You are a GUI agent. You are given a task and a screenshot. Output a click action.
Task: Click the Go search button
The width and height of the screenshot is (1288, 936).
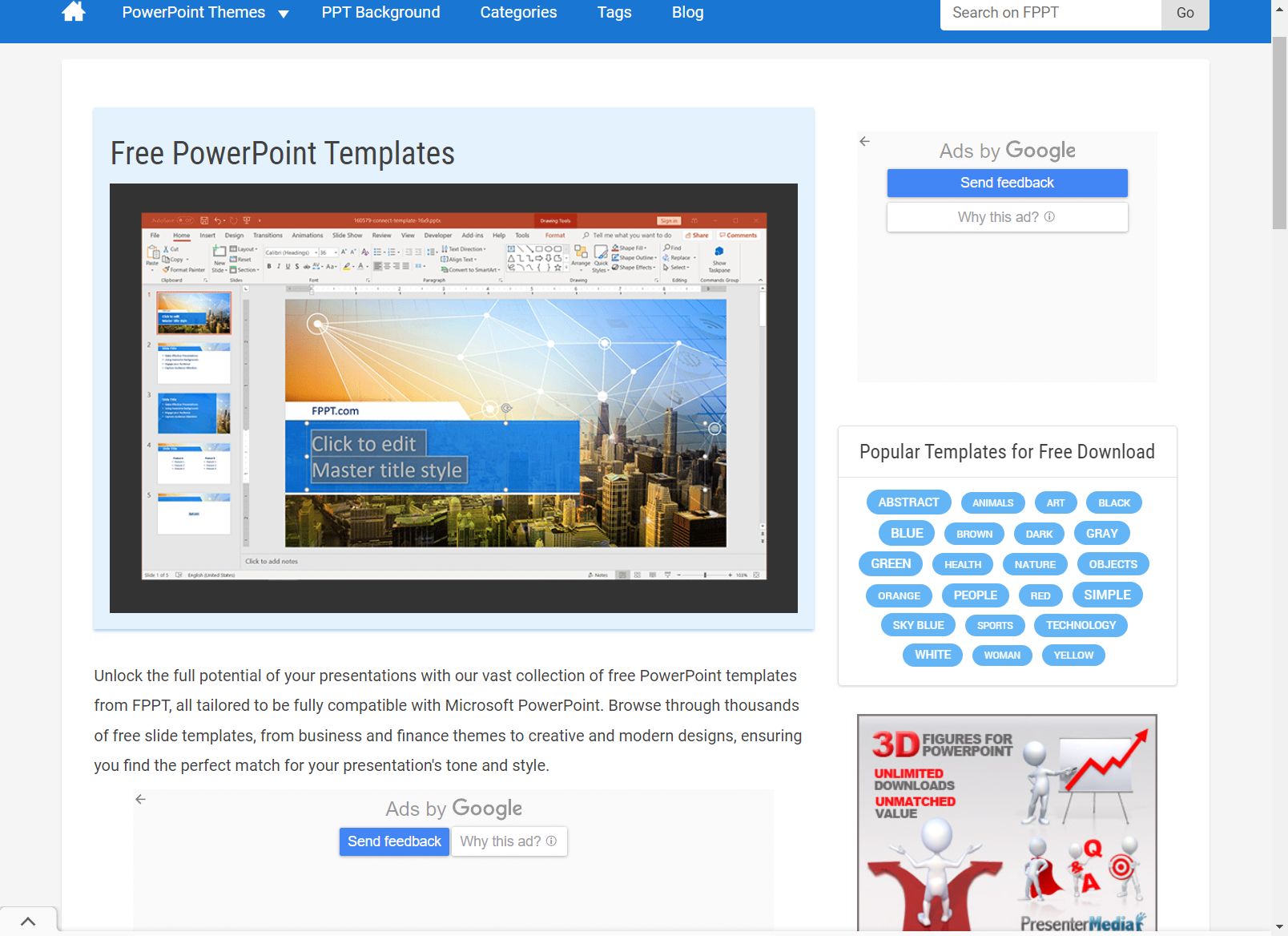click(x=1185, y=13)
